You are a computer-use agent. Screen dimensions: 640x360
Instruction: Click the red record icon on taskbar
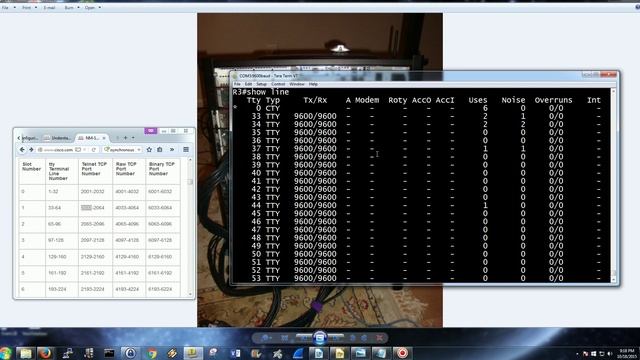click(402, 353)
